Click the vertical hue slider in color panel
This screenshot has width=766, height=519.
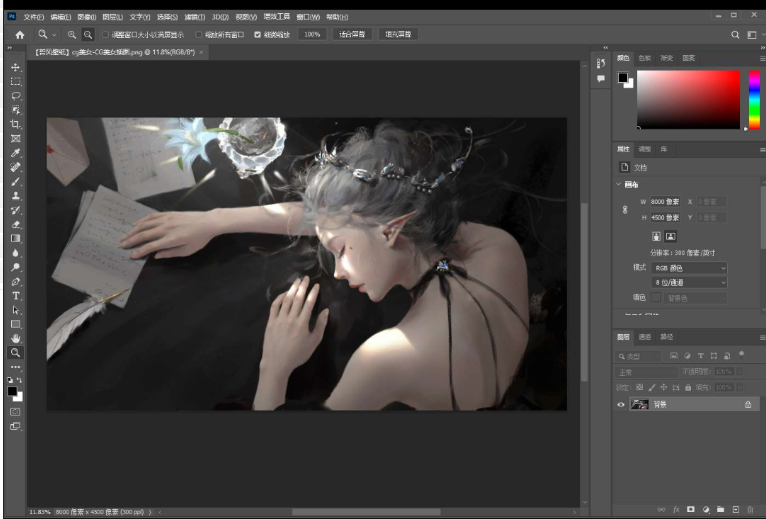[754, 100]
